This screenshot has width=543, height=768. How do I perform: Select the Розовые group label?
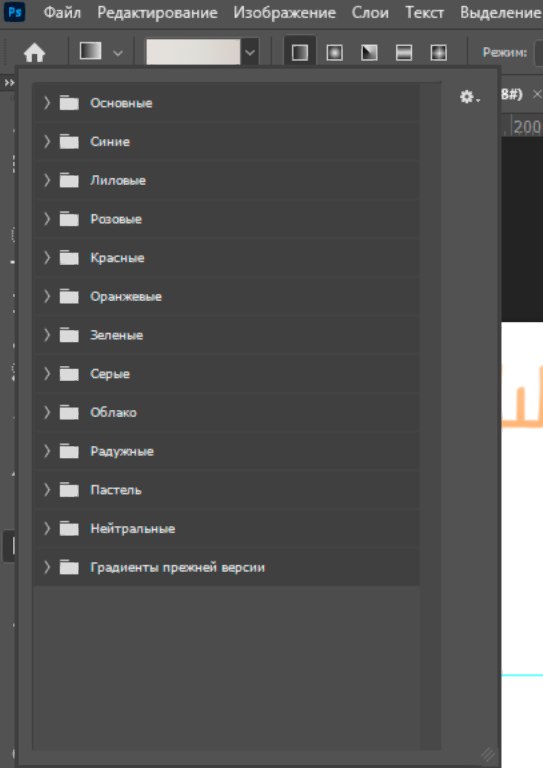click(x=116, y=219)
